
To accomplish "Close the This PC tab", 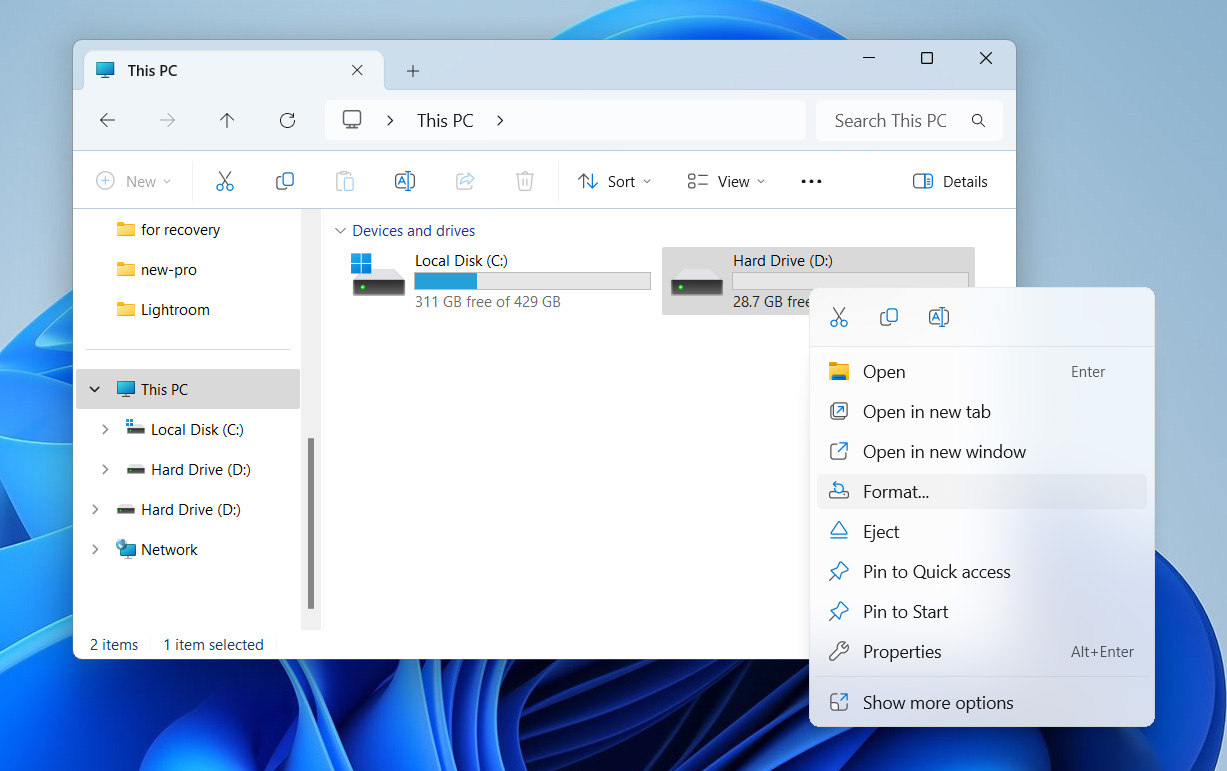I will pyautogui.click(x=358, y=70).
